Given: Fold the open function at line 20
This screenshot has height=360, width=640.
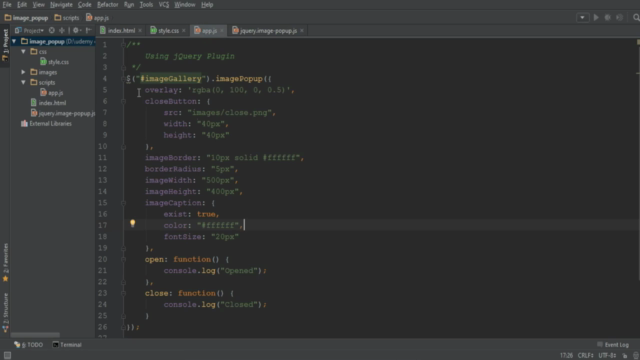Looking at the screenshot, I should (x=123, y=259).
